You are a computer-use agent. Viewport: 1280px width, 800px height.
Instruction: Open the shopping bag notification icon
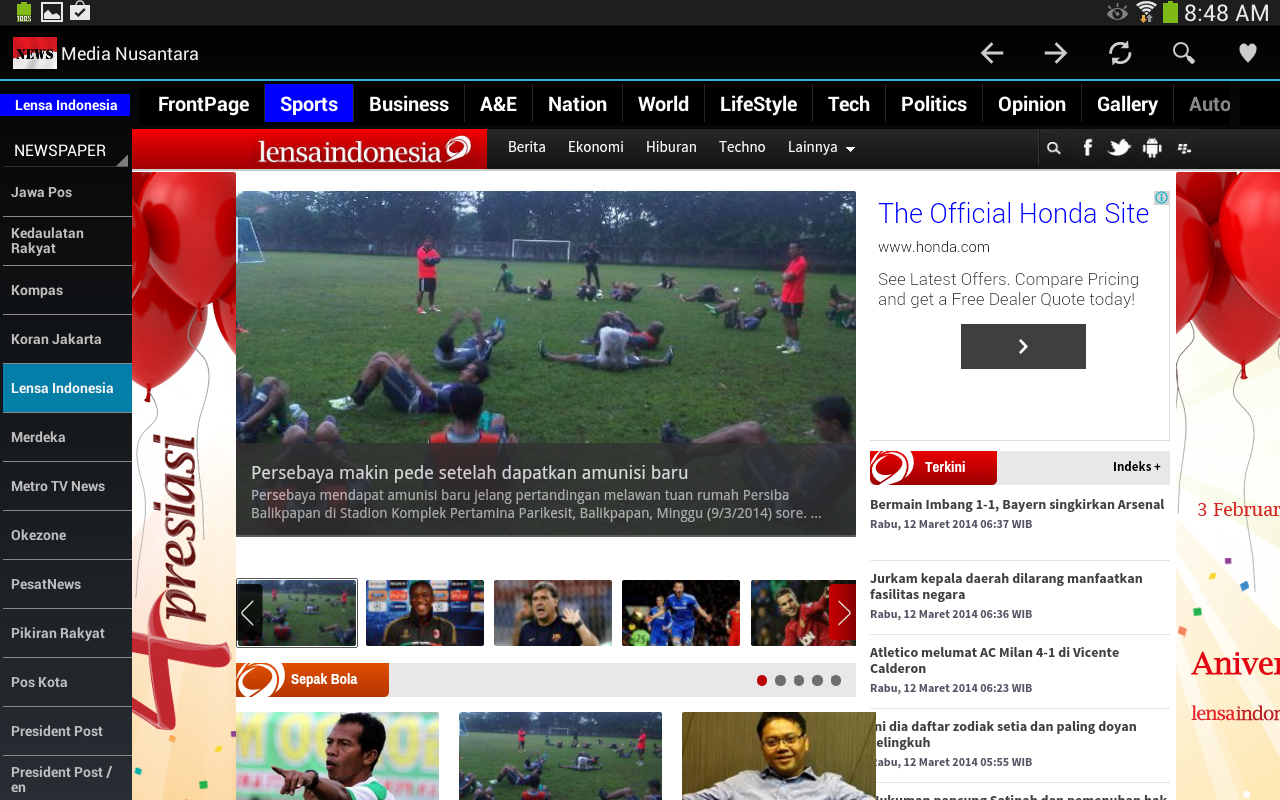pos(80,12)
